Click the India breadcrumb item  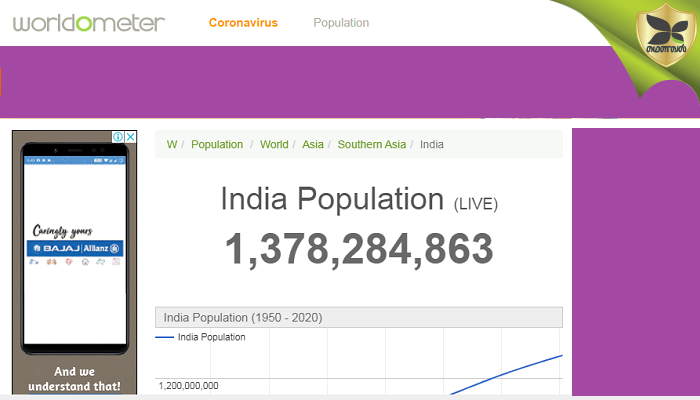coord(432,144)
